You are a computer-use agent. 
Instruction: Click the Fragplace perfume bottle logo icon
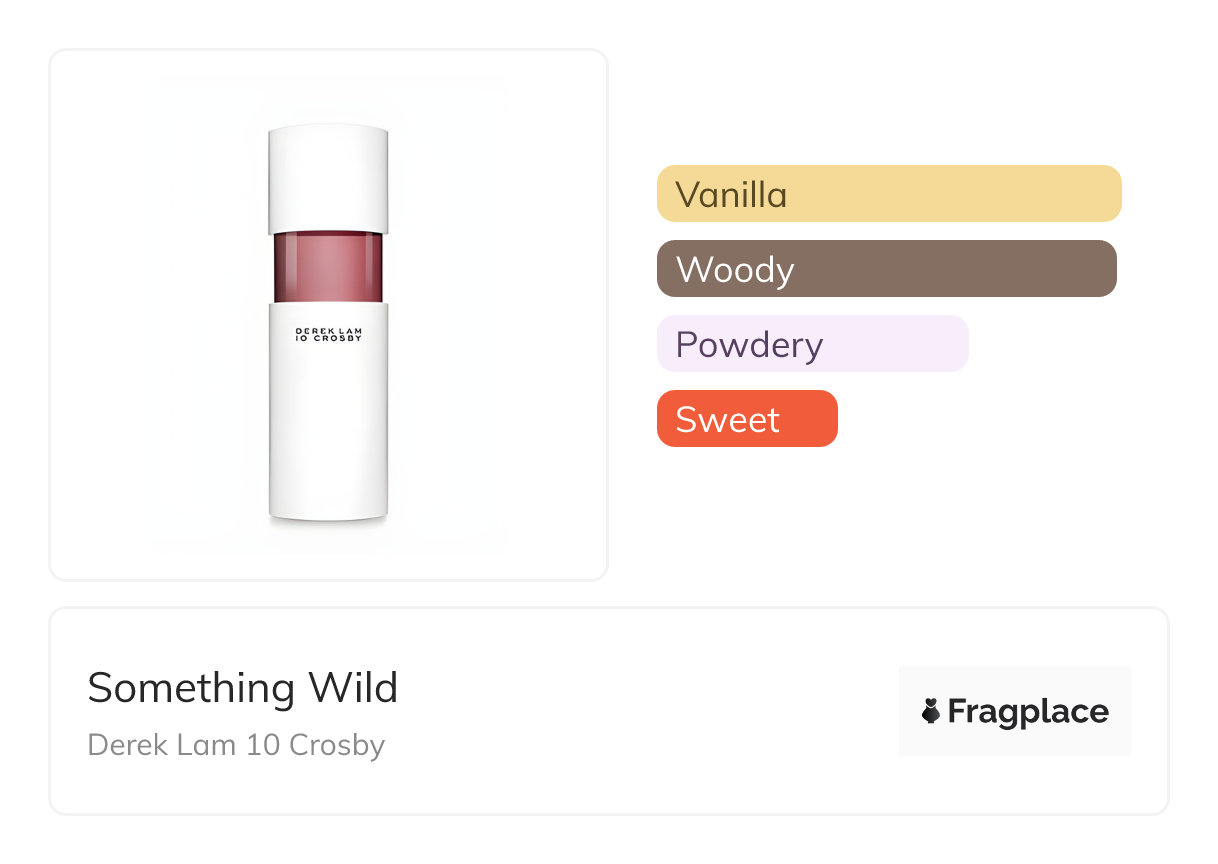coord(931,711)
